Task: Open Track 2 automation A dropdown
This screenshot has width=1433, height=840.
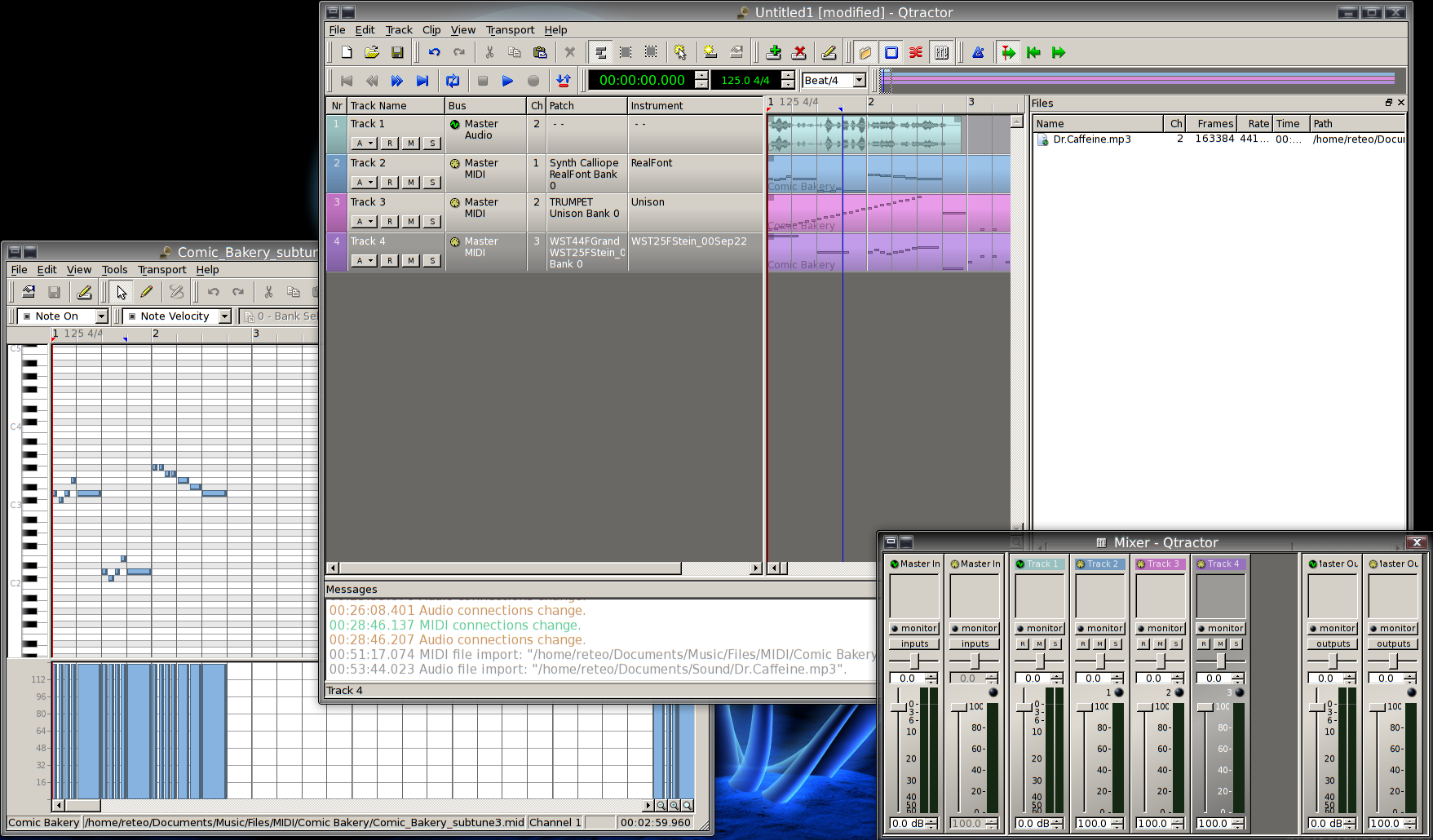Action: [365, 183]
